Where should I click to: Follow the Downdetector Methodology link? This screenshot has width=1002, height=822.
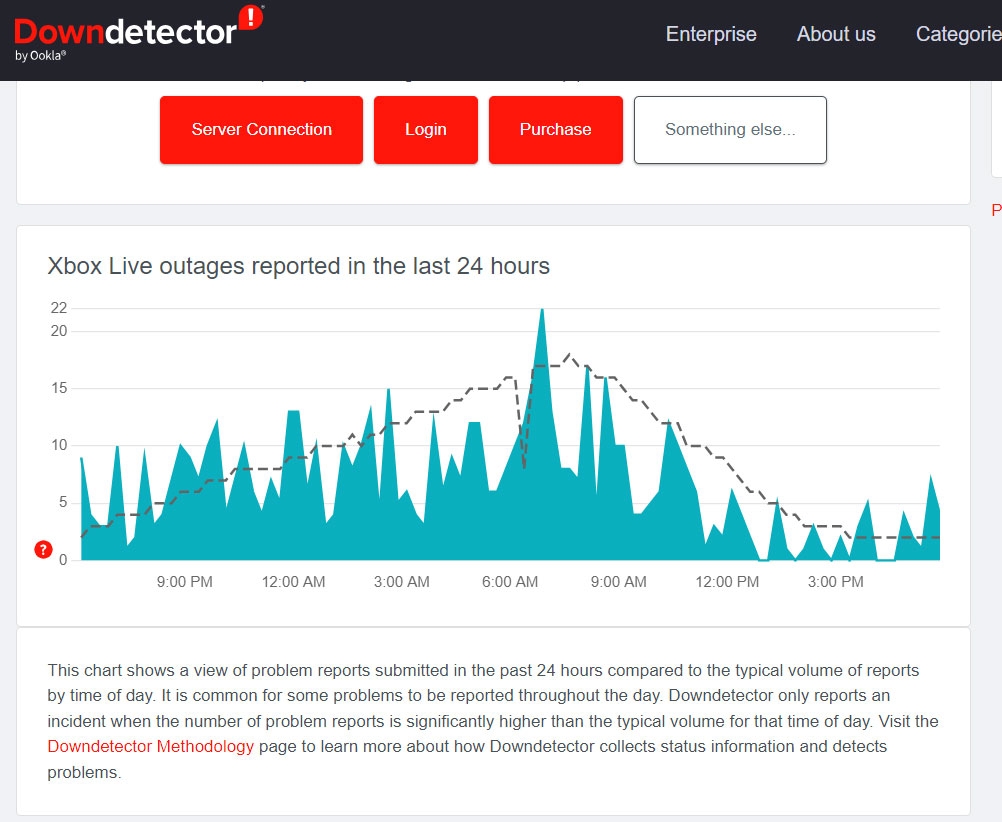point(151,746)
